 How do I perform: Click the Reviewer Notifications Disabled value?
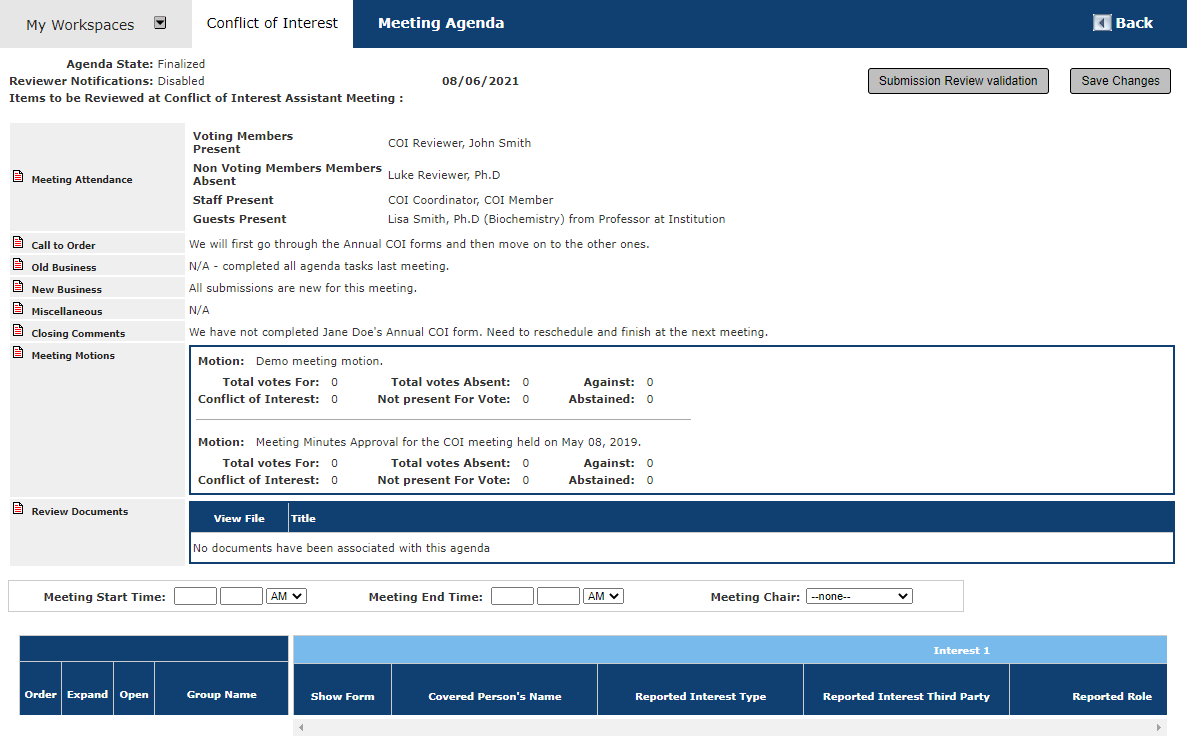click(x=181, y=81)
